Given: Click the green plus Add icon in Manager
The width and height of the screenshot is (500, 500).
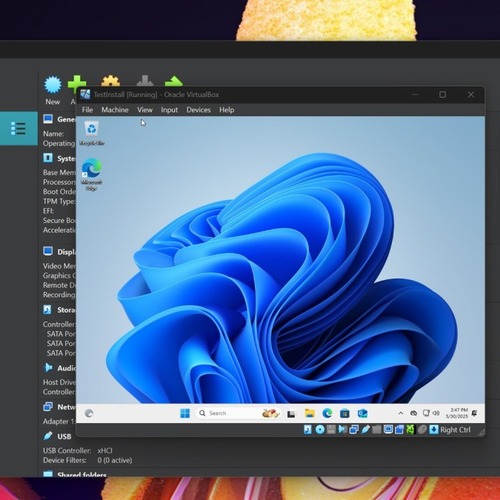Looking at the screenshot, I should point(77,82).
